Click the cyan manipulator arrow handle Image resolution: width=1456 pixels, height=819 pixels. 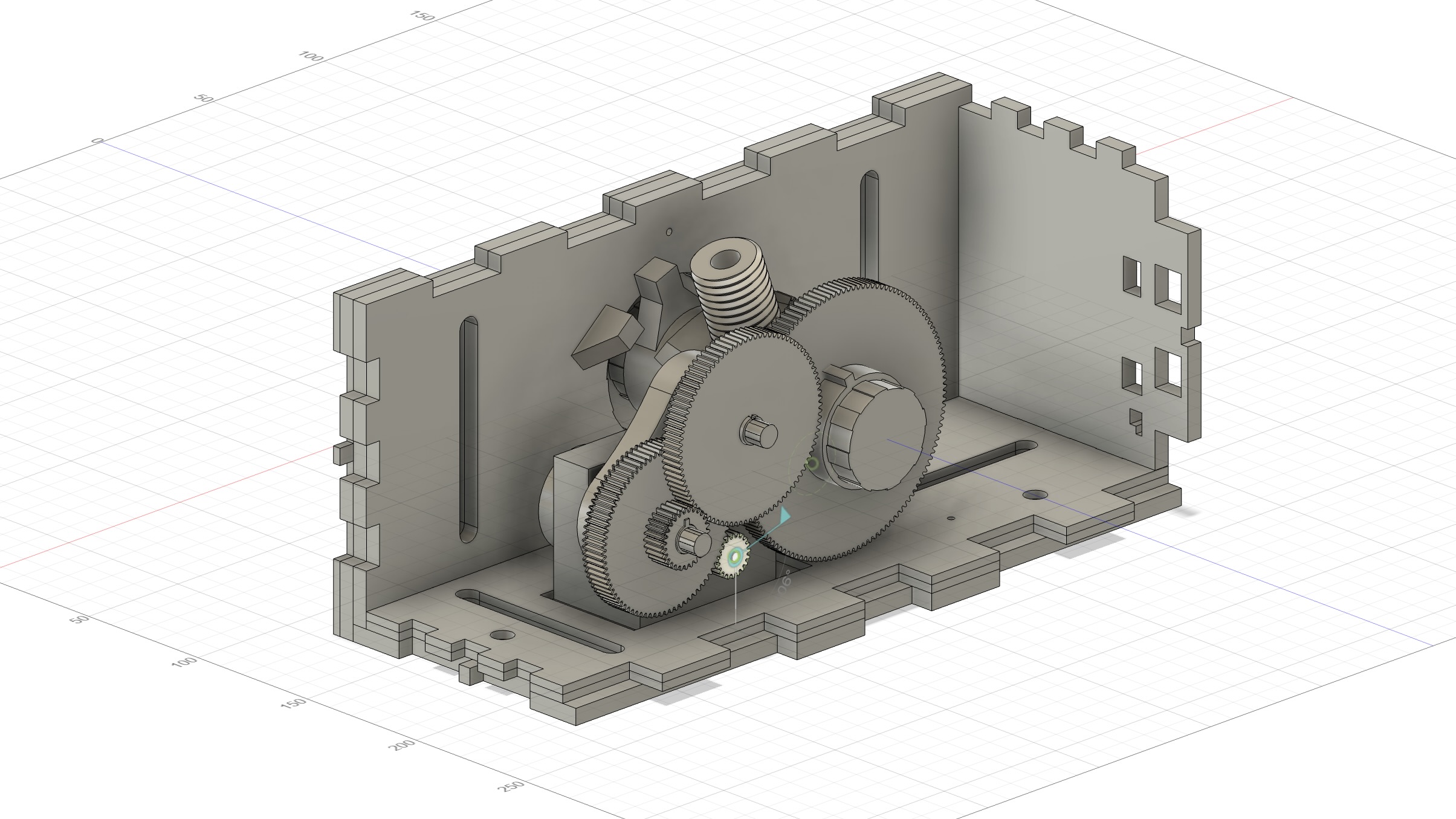tap(785, 516)
